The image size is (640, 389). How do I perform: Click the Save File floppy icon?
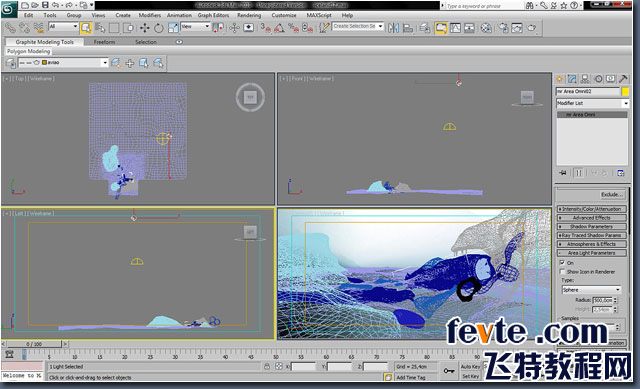(x=45, y=5)
